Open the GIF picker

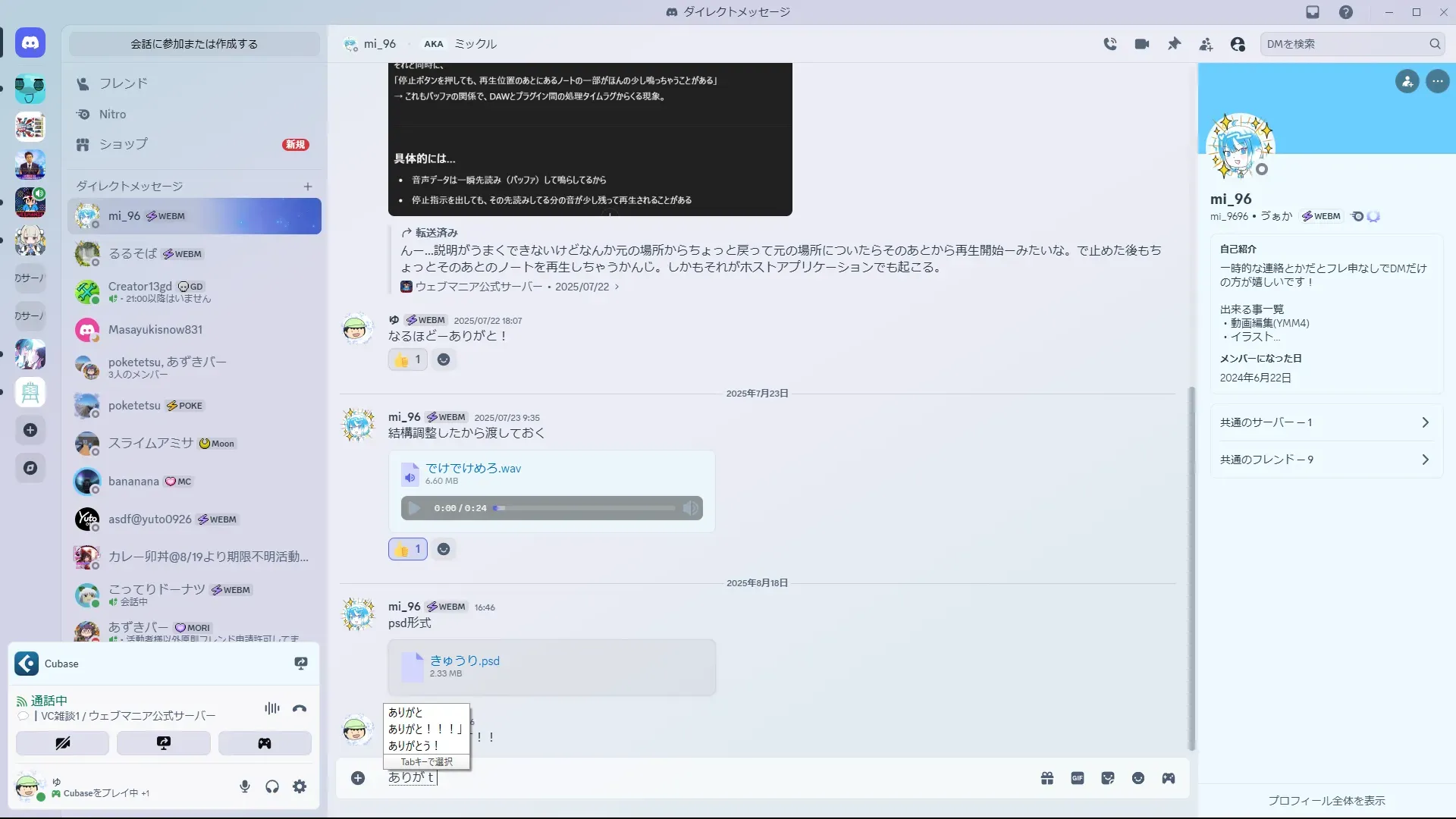pos(1078,778)
